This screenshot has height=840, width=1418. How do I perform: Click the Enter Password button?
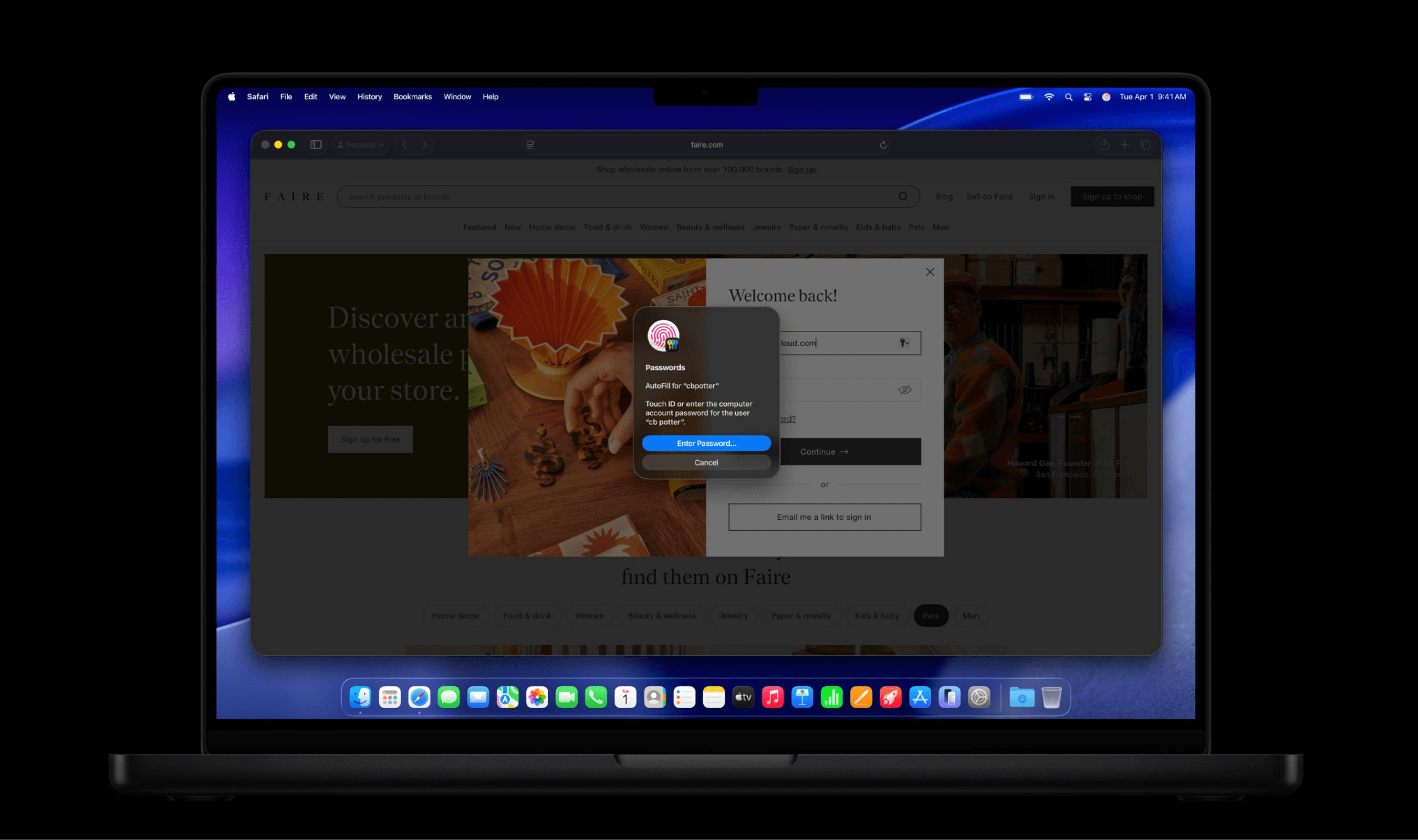tap(706, 443)
